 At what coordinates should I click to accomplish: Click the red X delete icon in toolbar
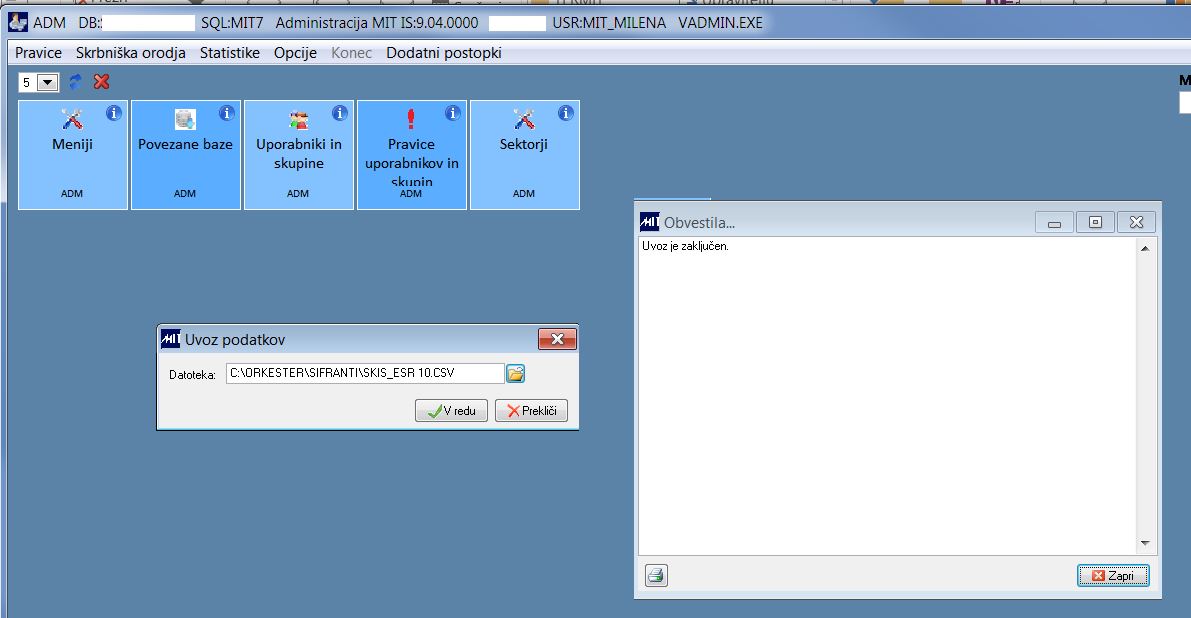click(x=101, y=81)
